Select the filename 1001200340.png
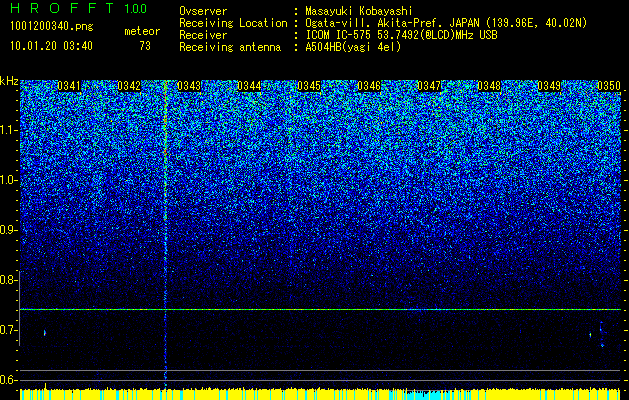 click(52, 27)
